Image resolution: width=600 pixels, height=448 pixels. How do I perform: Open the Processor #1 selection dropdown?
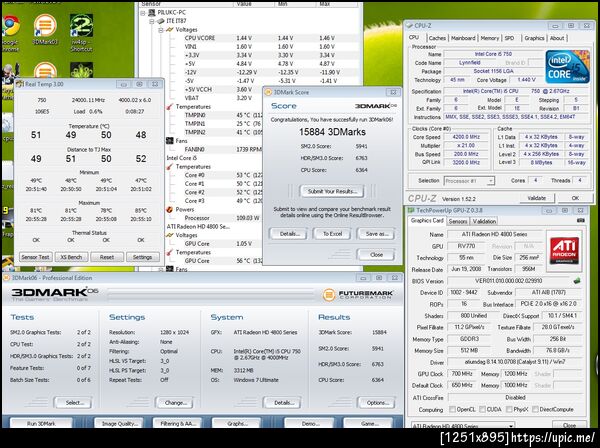[469, 181]
